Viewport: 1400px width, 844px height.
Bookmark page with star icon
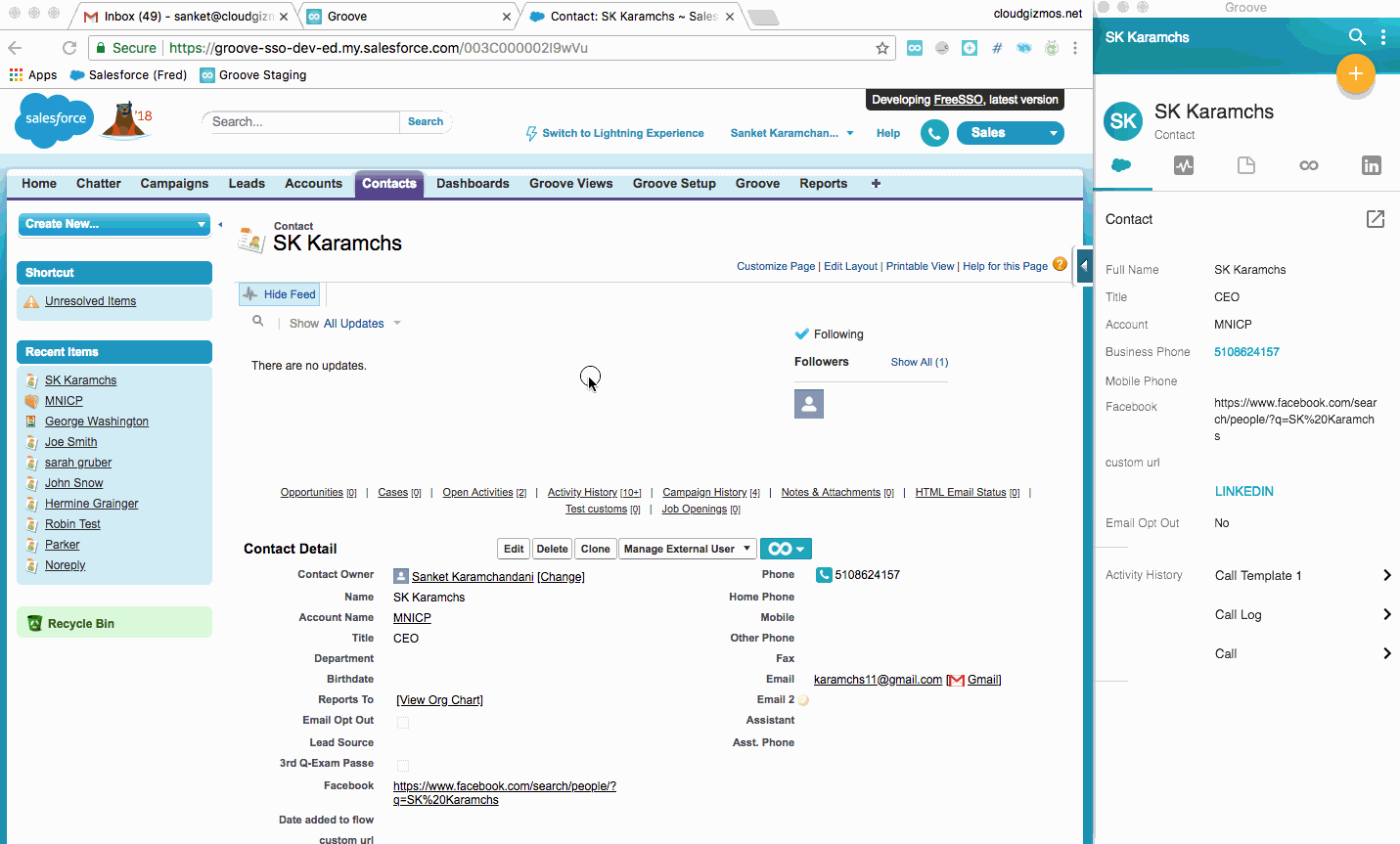(882, 48)
